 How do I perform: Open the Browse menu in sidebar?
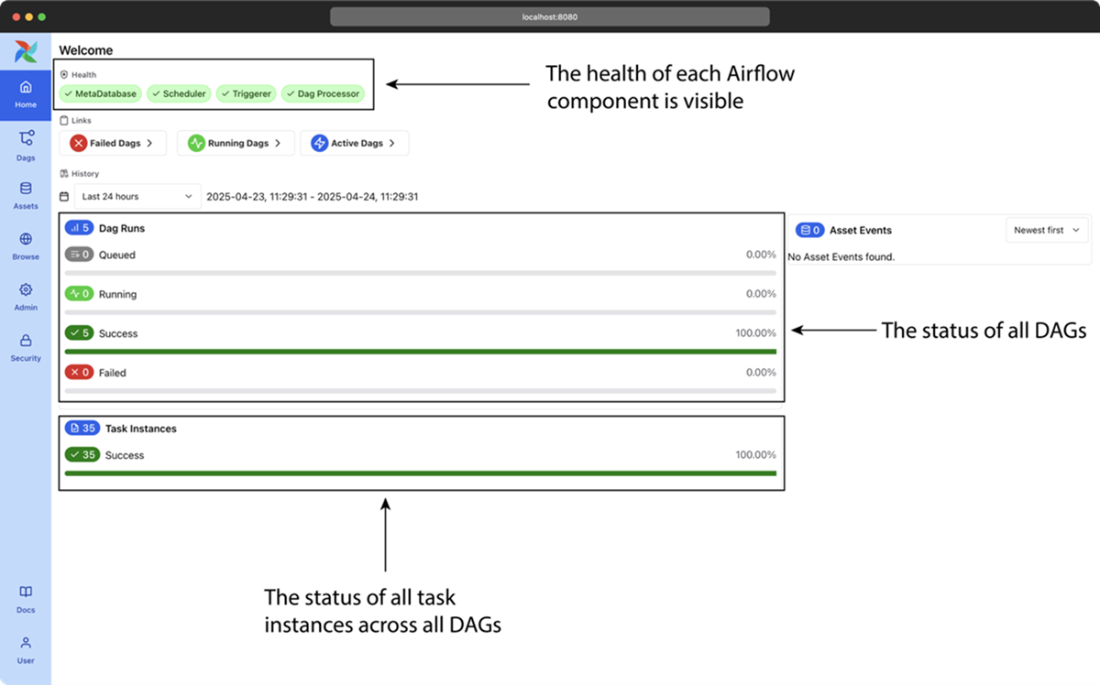point(26,246)
